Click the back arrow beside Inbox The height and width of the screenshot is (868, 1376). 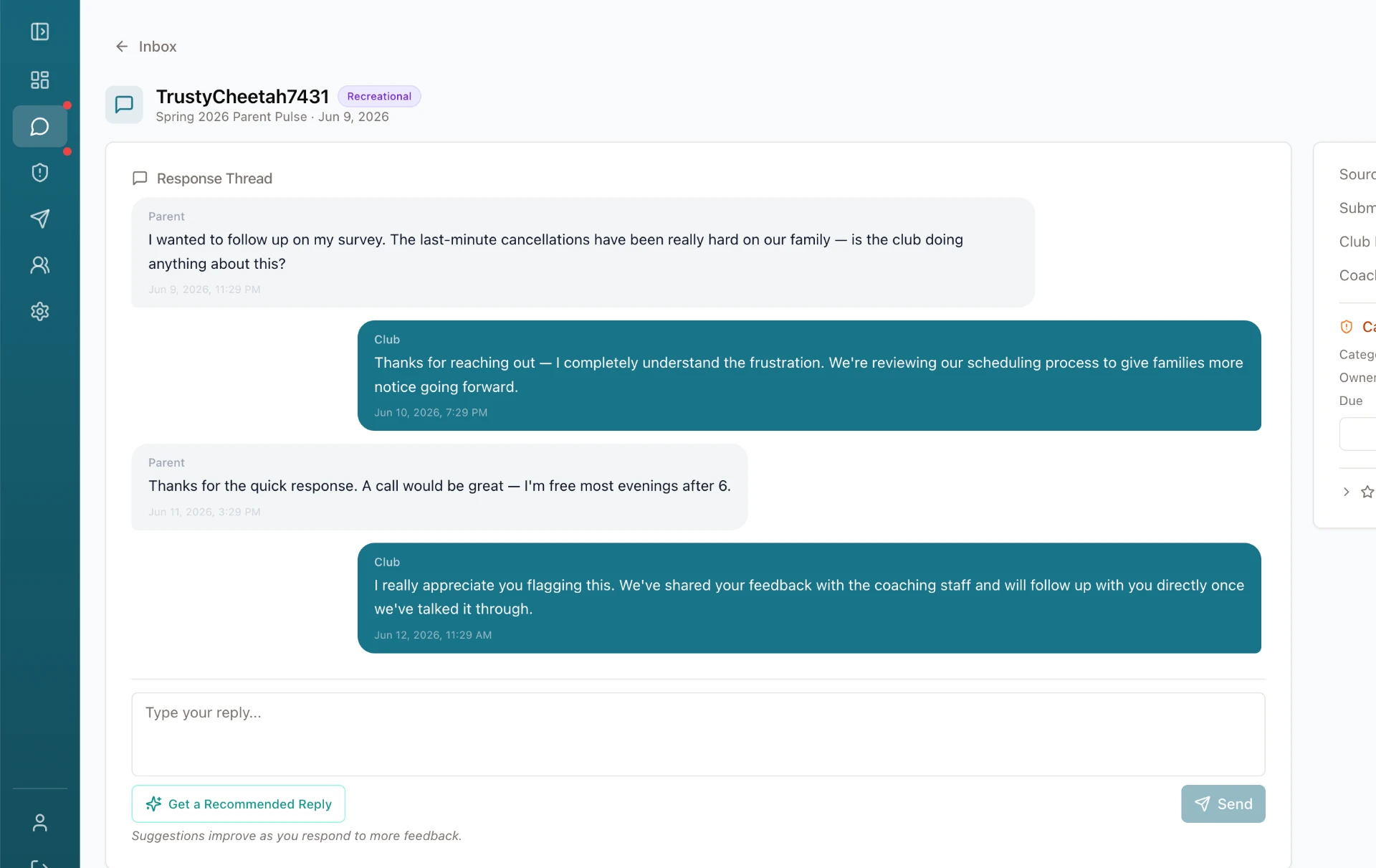click(122, 47)
